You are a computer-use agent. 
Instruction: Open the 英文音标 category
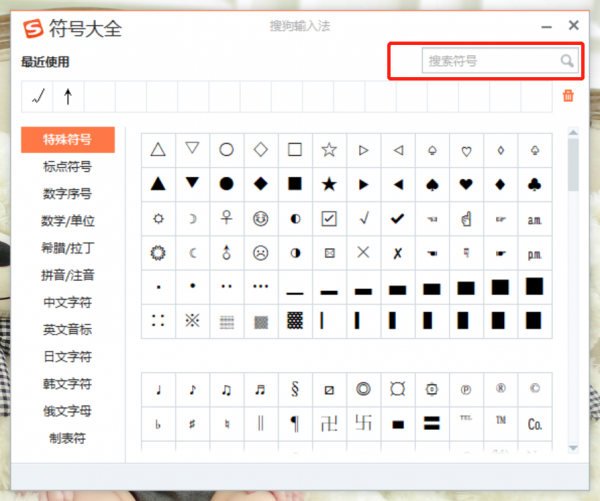(x=68, y=330)
